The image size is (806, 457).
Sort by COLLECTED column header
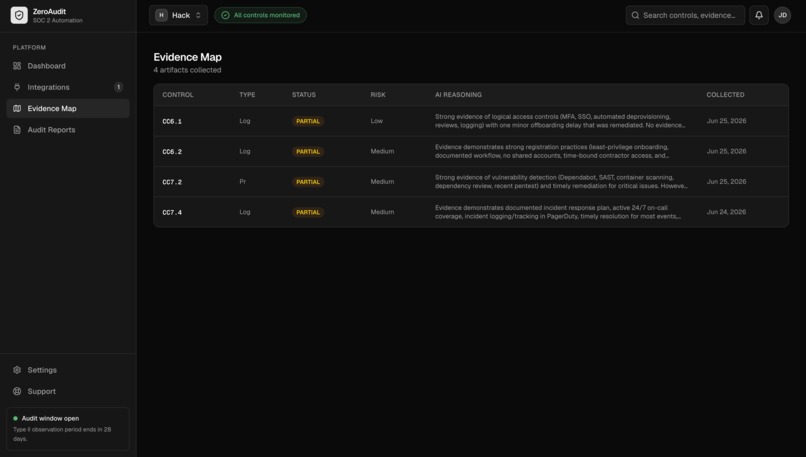click(x=725, y=95)
